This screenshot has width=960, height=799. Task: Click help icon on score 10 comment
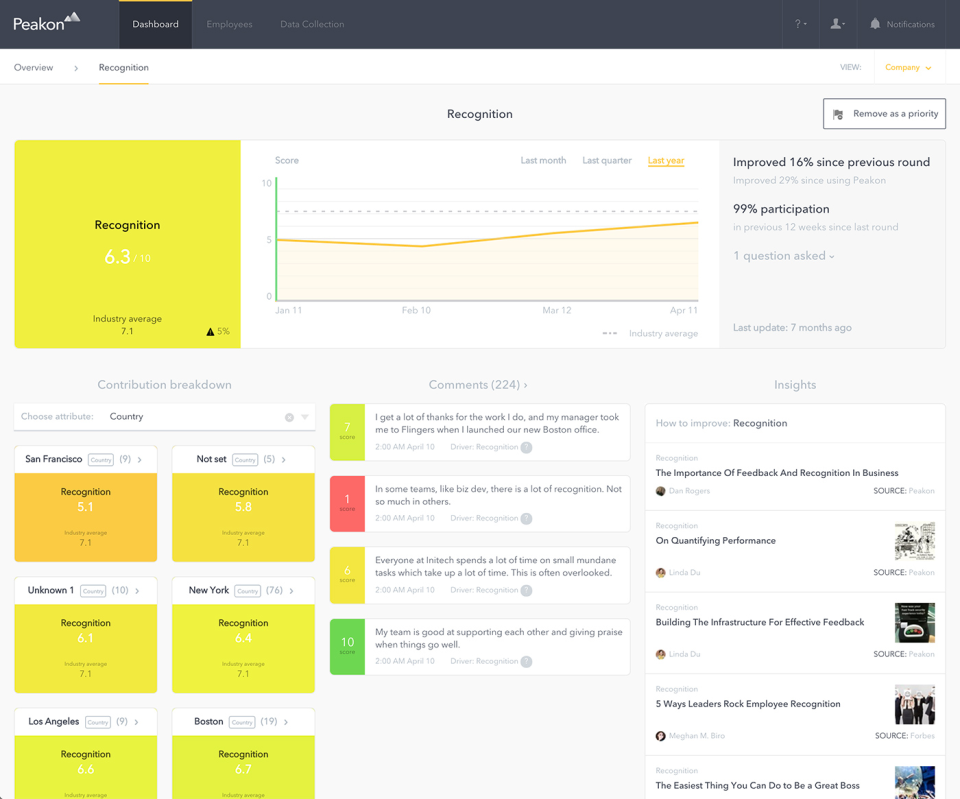(526, 661)
